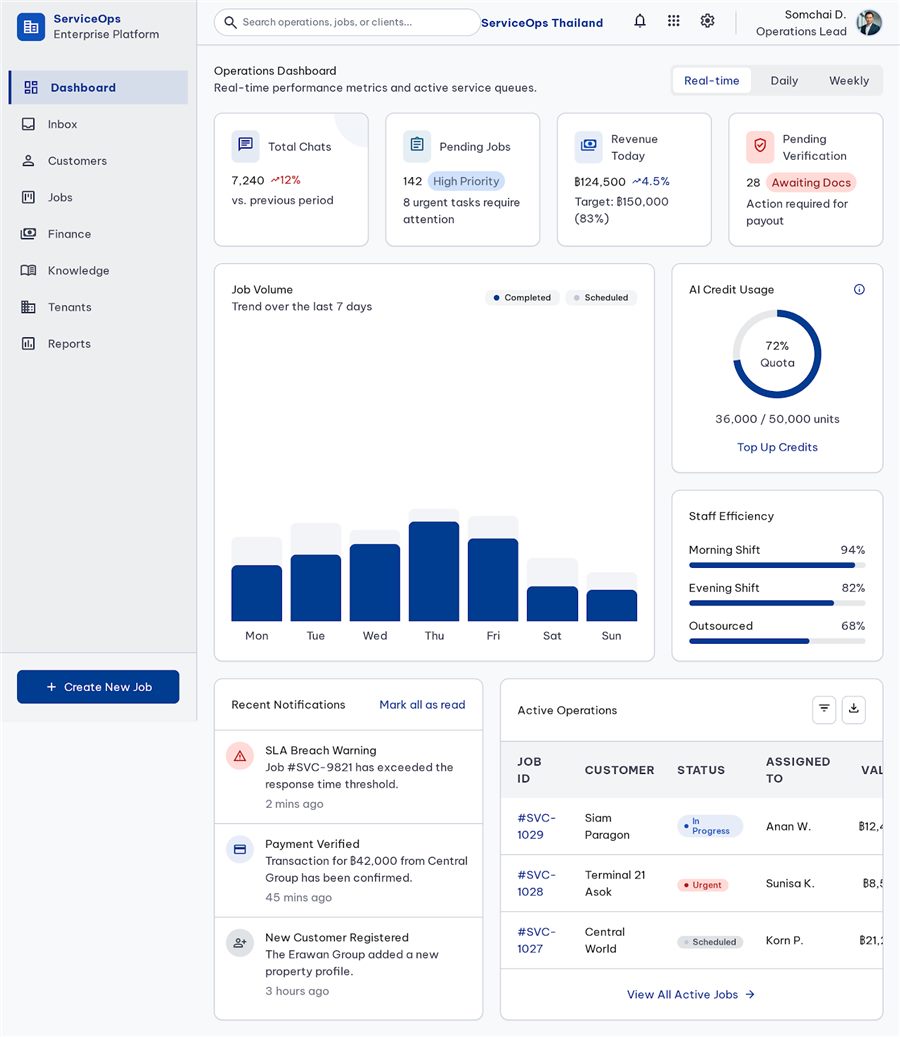Click Terminal 21 Asok customer cell

[x=614, y=883]
